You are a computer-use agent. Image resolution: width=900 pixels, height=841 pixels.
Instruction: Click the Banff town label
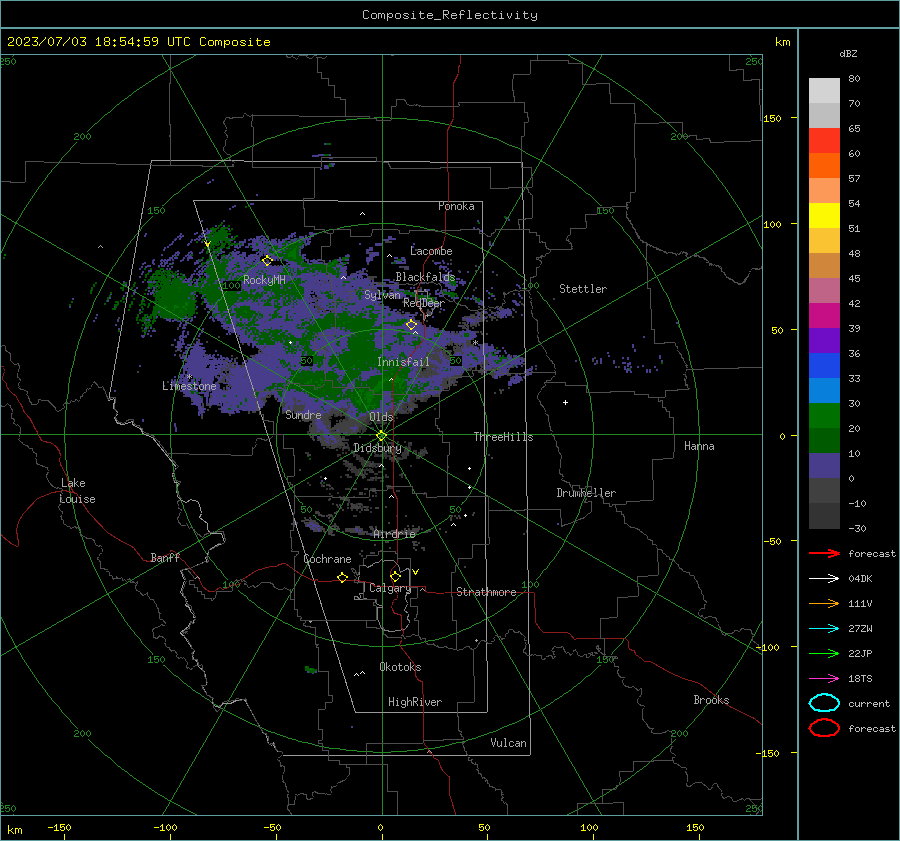click(x=165, y=557)
